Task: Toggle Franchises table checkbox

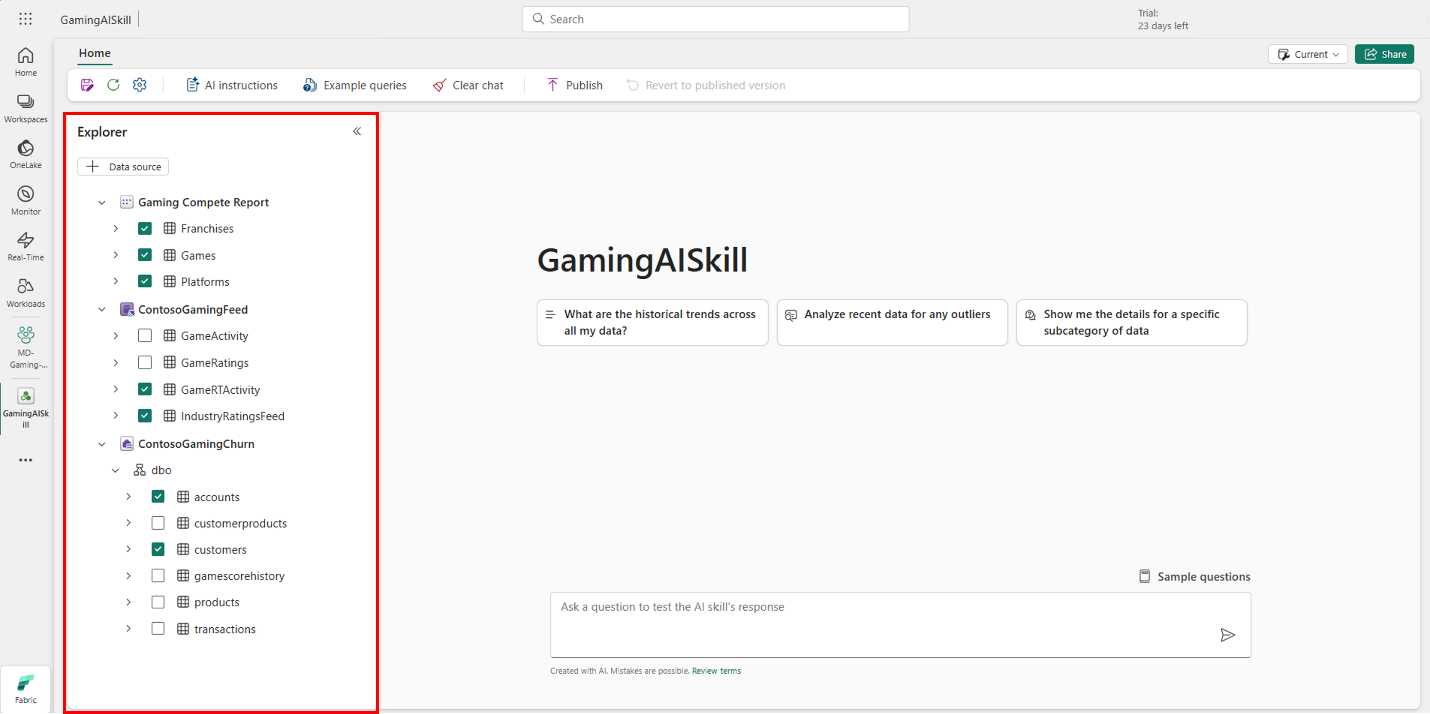Action: (x=145, y=229)
